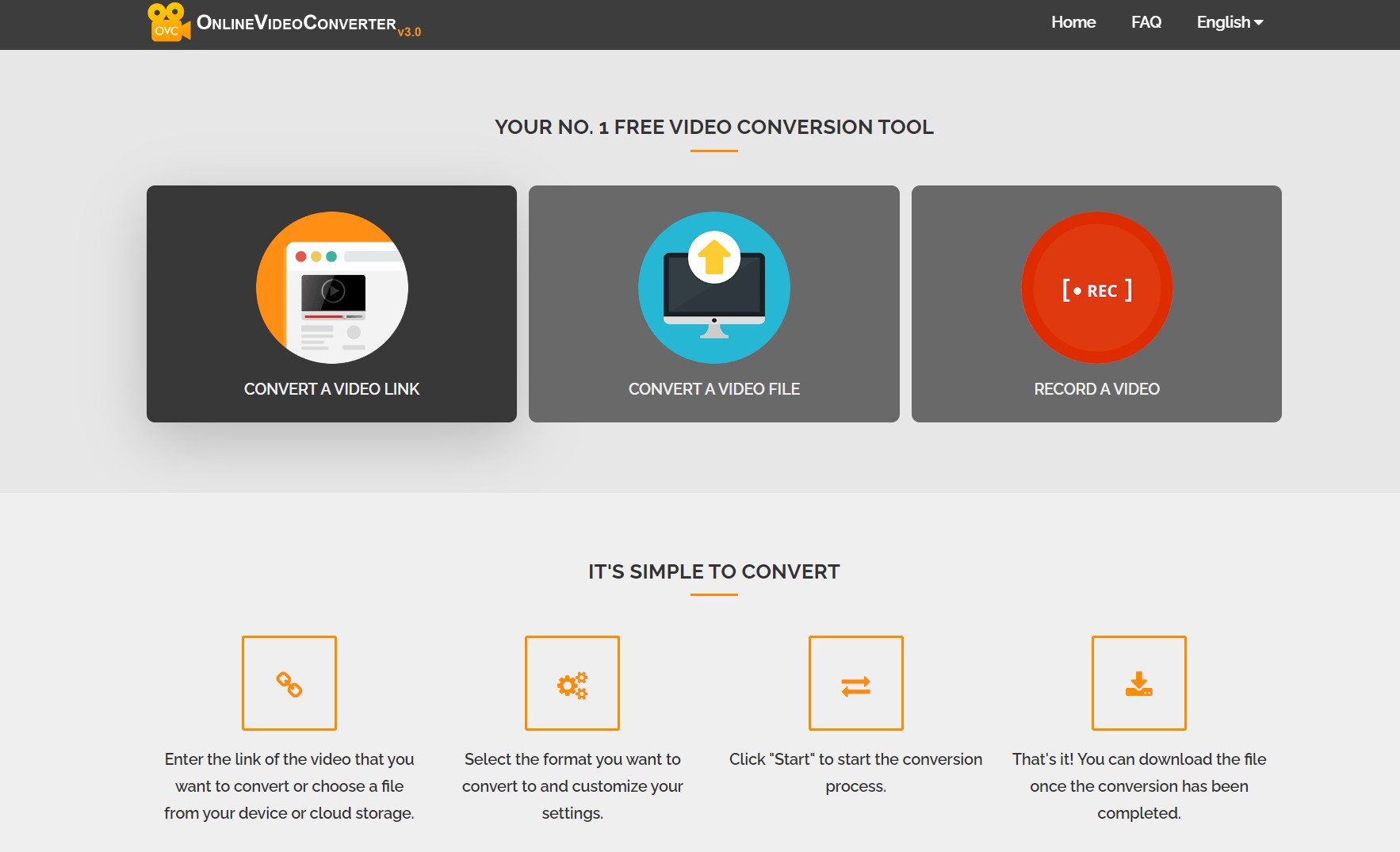This screenshot has width=1400, height=852.
Task: Click the download step icon
Action: click(1139, 682)
